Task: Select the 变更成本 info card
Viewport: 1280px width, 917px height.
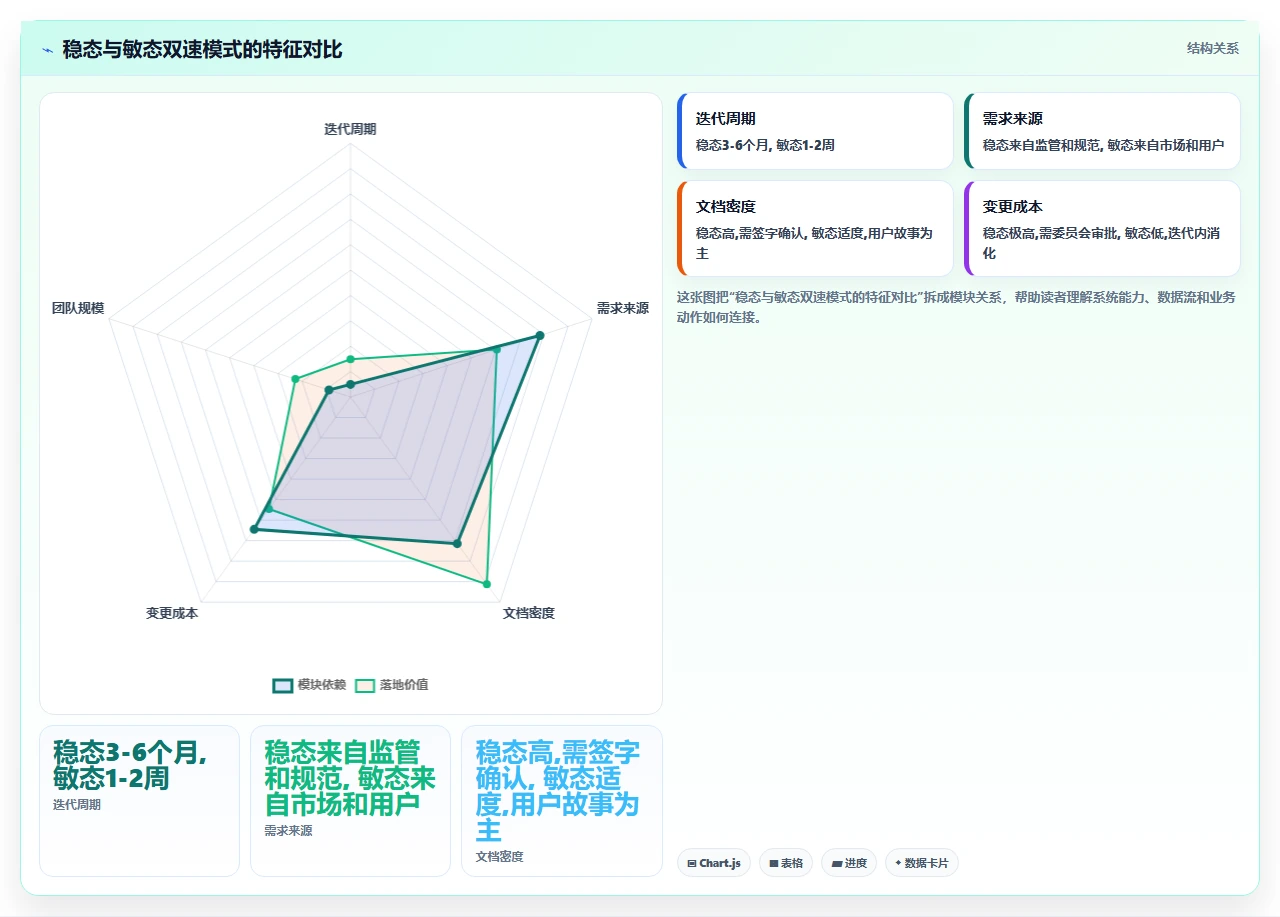Action: [1102, 228]
